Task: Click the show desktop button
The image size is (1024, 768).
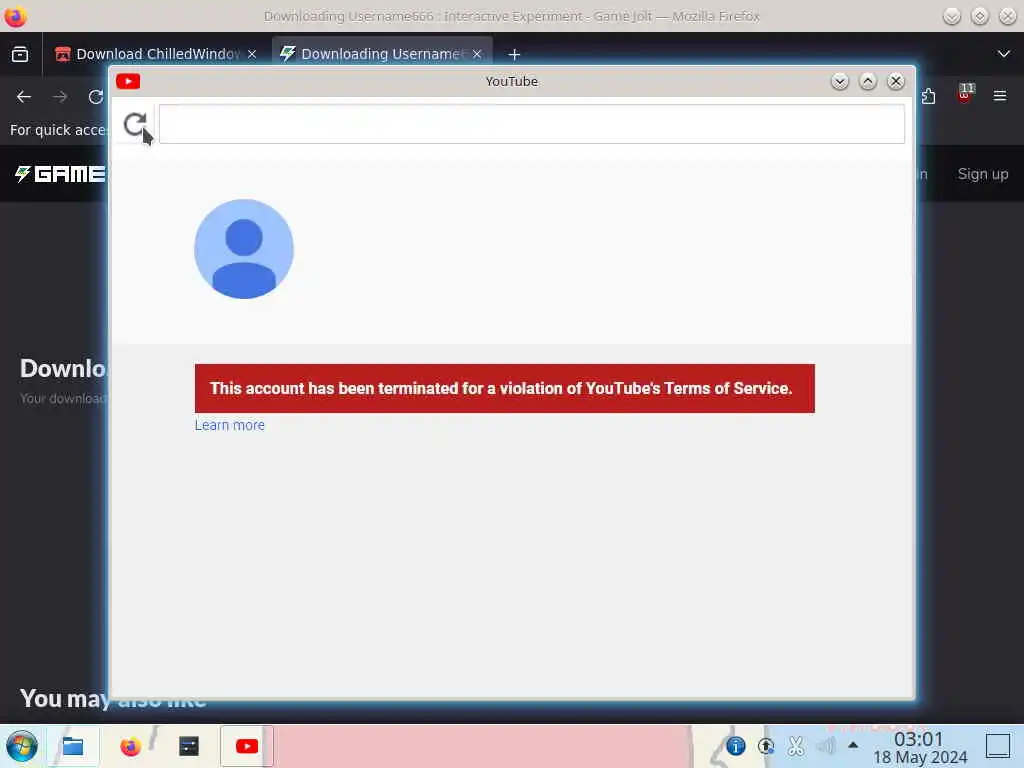Action: 998,746
